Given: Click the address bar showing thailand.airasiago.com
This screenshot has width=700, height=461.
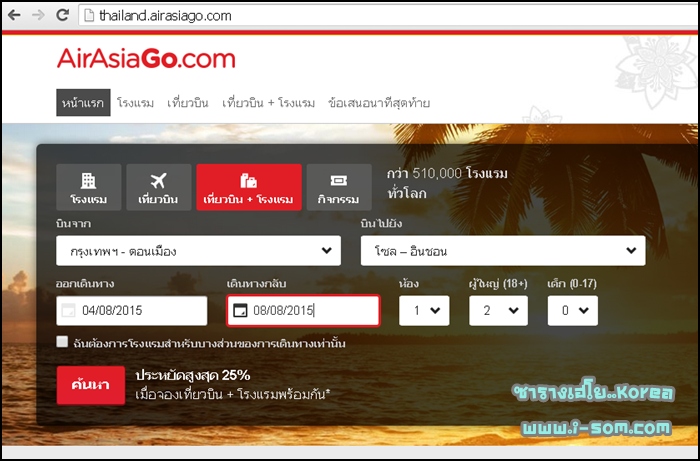Looking at the screenshot, I should (388, 16).
